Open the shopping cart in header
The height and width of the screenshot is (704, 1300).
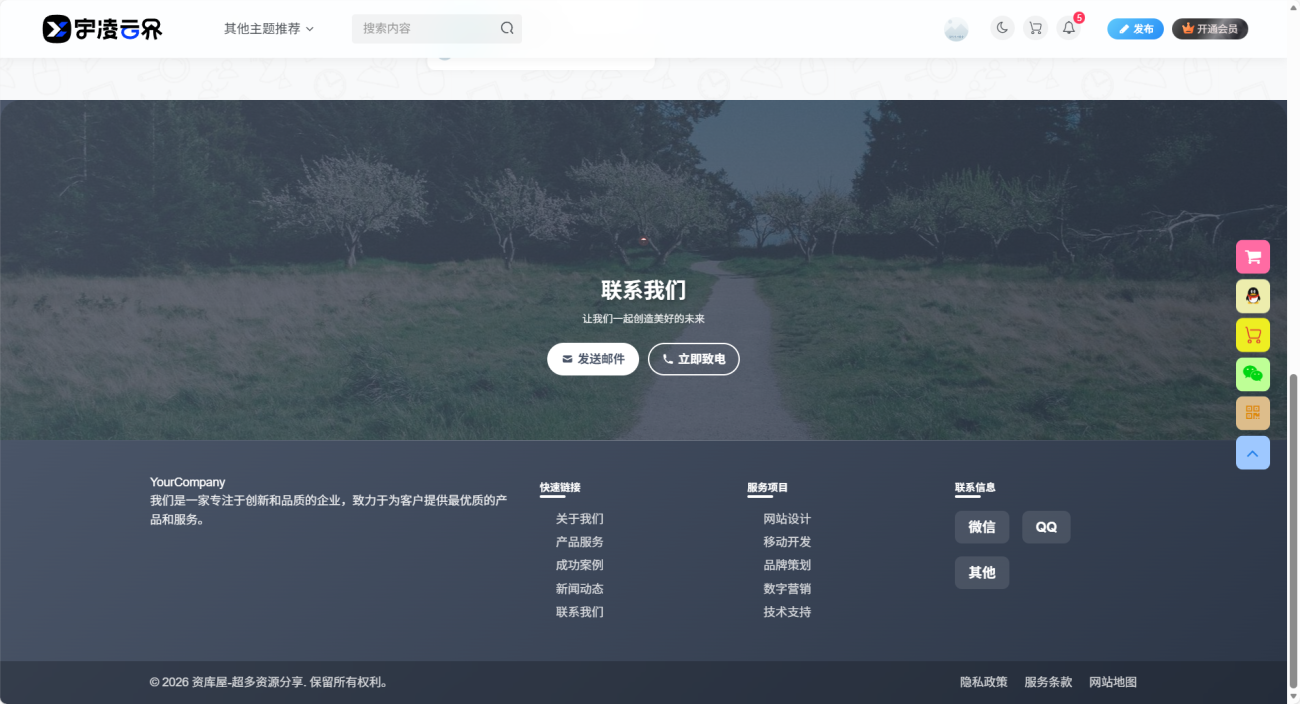coord(1035,29)
